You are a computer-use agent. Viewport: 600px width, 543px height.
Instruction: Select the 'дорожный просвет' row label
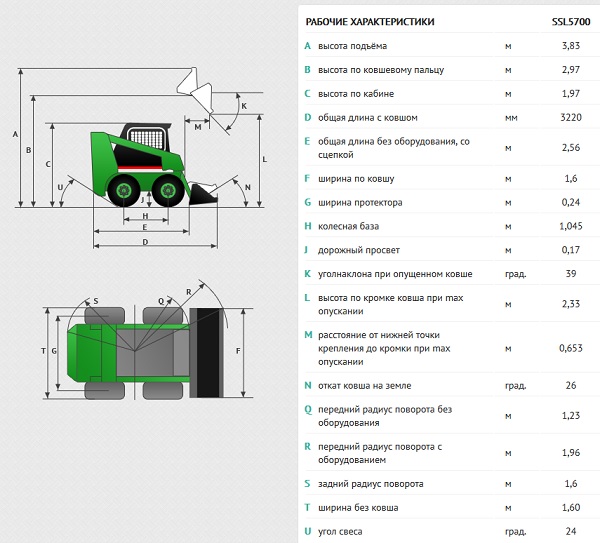359,250
